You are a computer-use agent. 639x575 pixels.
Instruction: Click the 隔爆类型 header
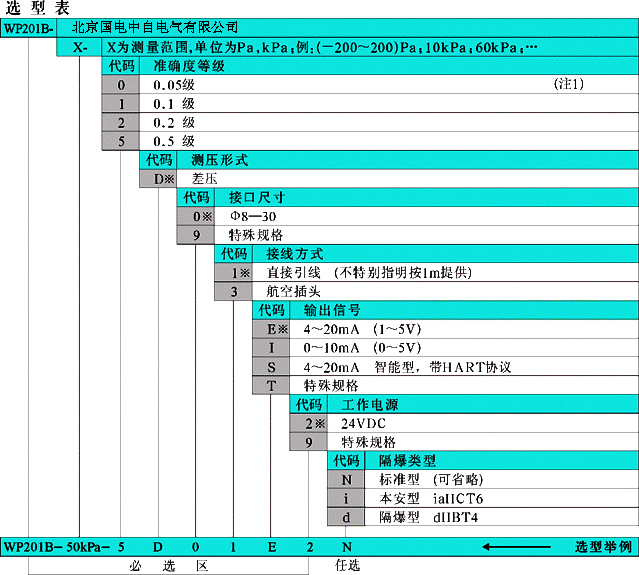pyautogui.click(x=408, y=460)
